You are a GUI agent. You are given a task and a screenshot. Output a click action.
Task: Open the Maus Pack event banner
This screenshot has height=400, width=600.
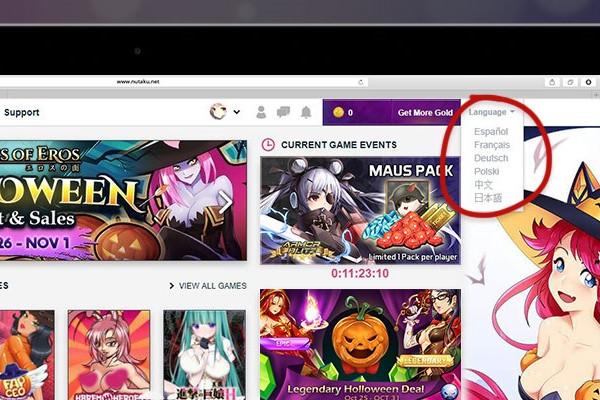click(x=360, y=211)
